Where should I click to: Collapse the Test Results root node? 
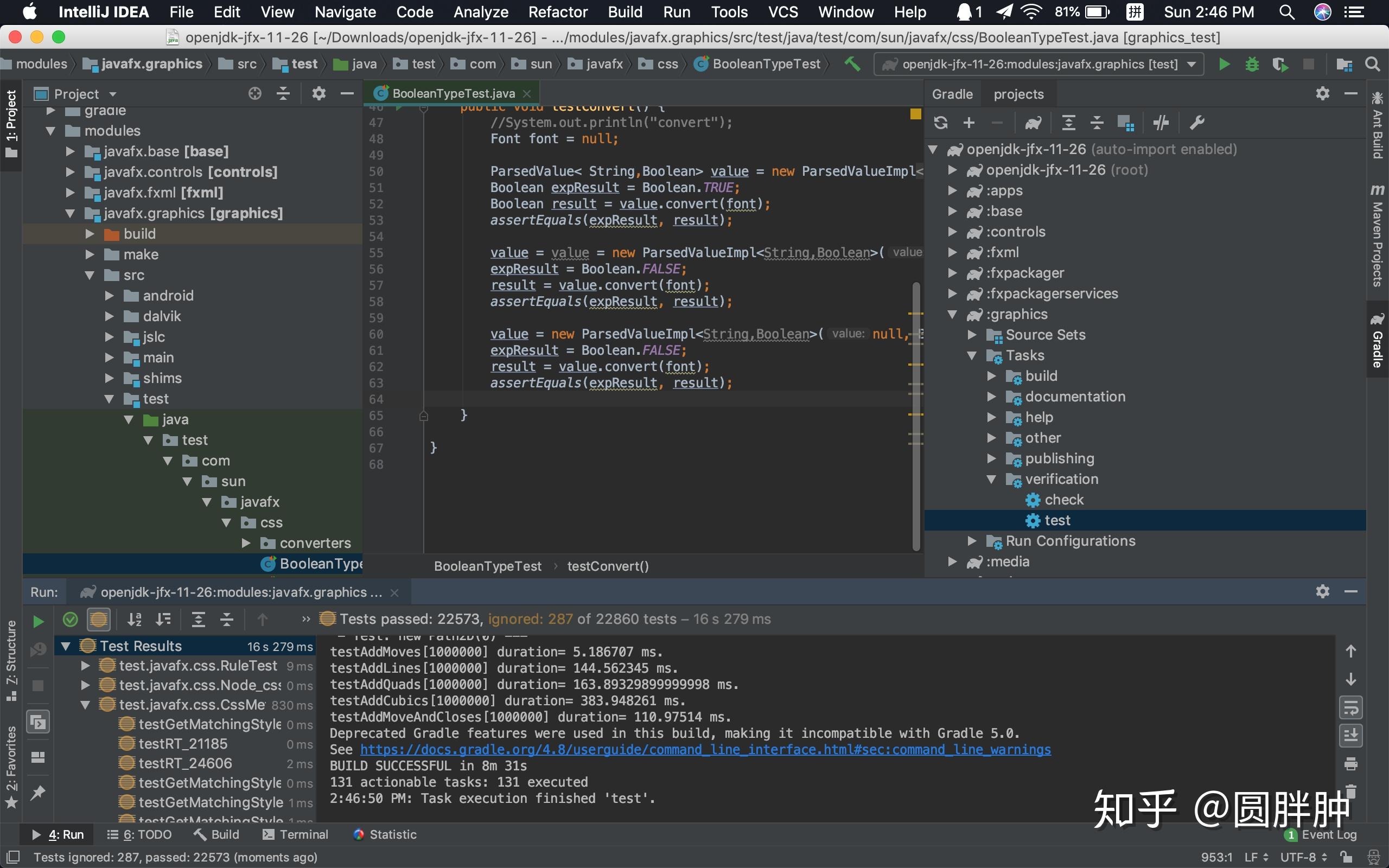[x=66, y=647]
